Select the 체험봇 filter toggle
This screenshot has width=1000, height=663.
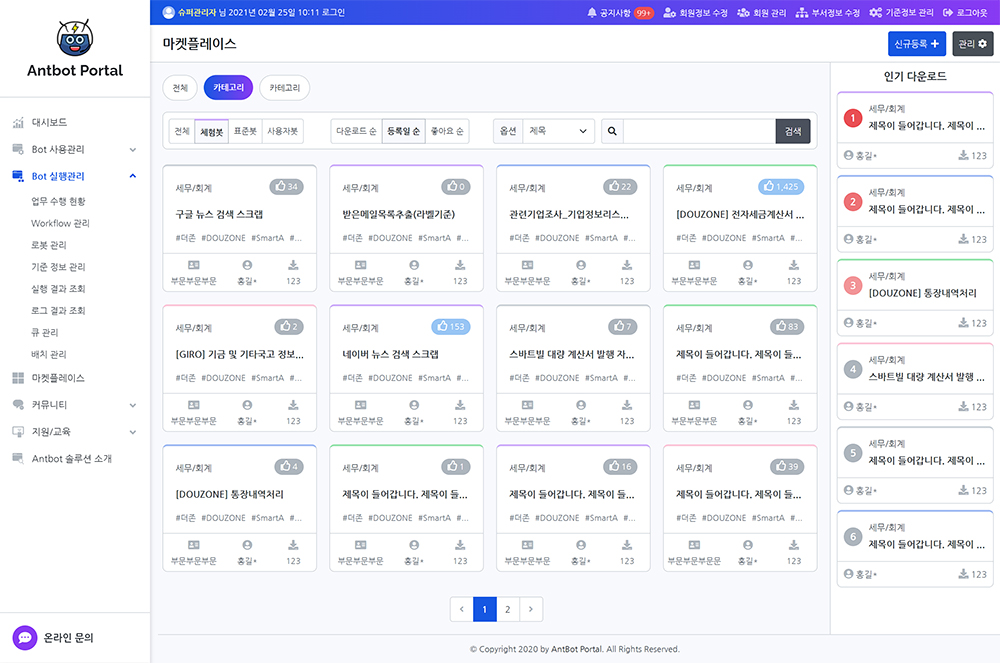(x=212, y=131)
